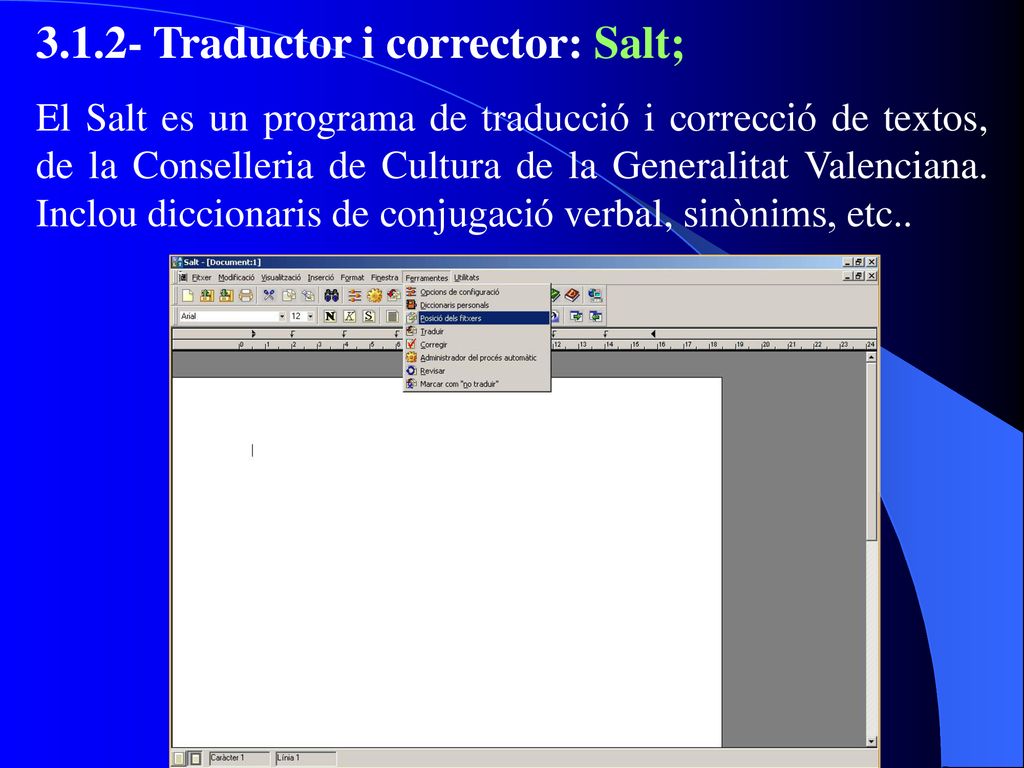Open the Inserció menu
The width and height of the screenshot is (1024, 768).
click(x=321, y=278)
